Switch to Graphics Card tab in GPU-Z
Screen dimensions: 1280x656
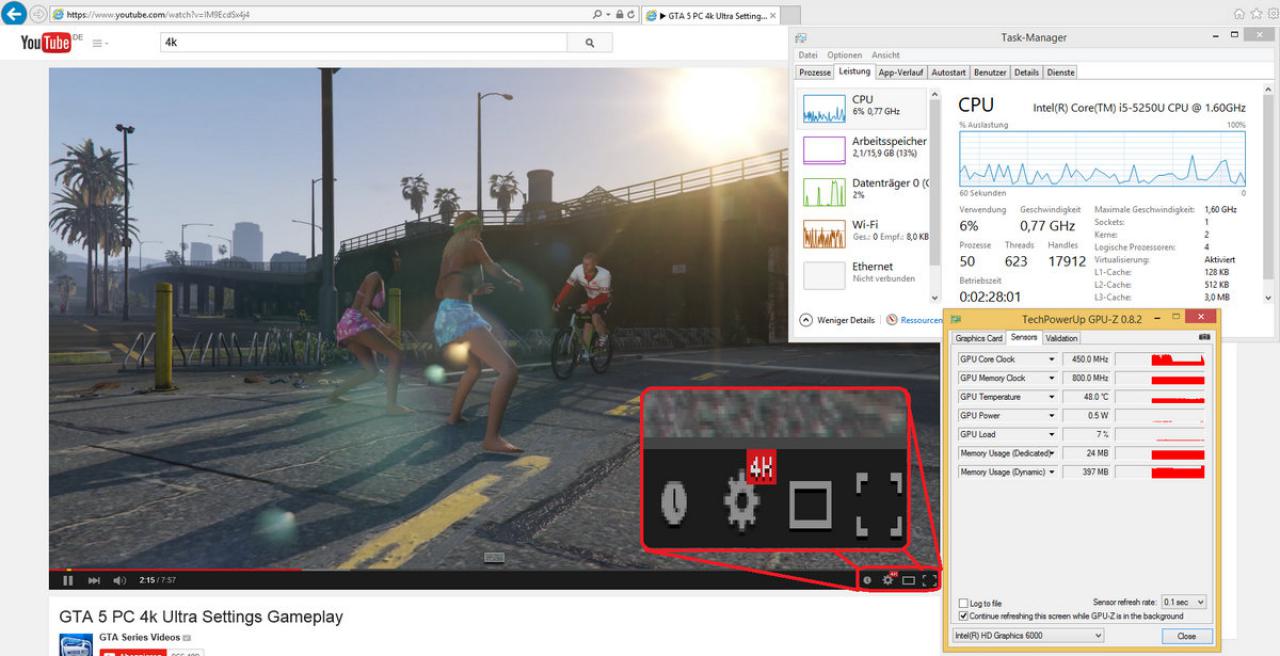[978, 338]
